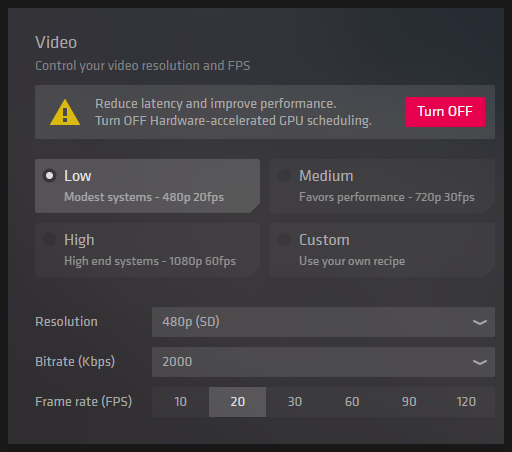Select the Low preset radio button

[50, 176]
